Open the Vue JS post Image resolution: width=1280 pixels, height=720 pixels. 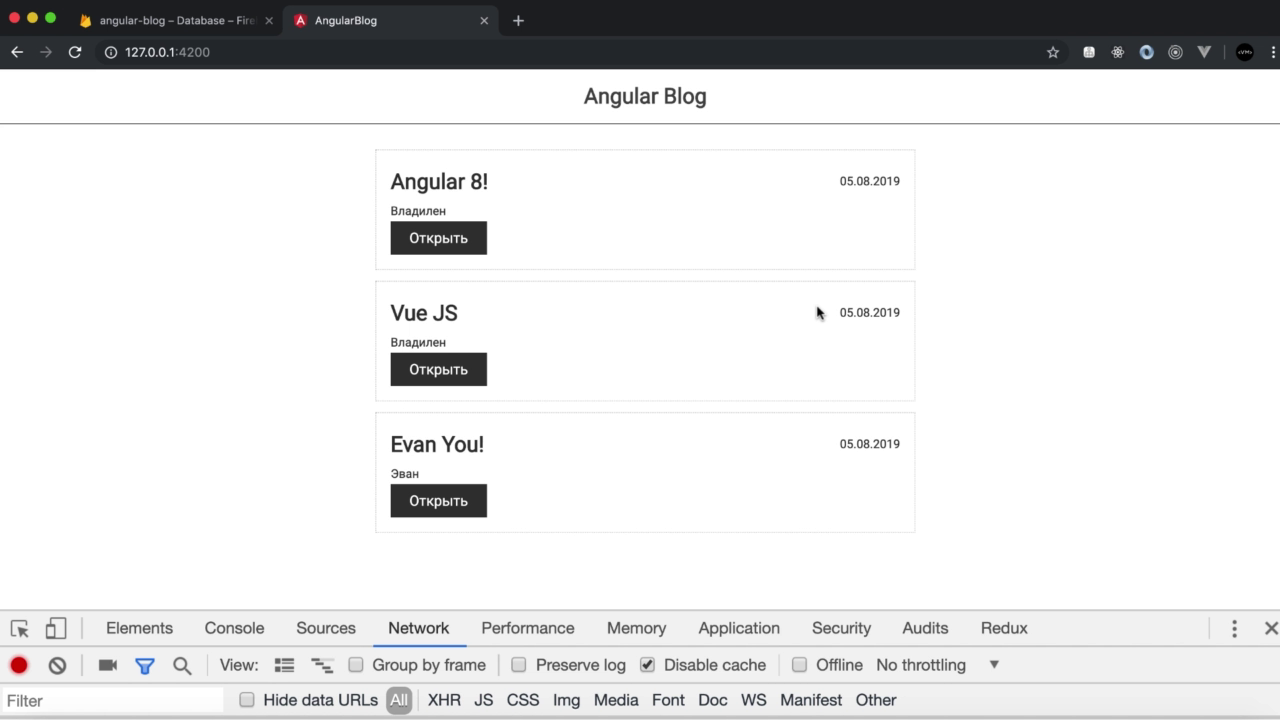pyautogui.click(x=438, y=369)
